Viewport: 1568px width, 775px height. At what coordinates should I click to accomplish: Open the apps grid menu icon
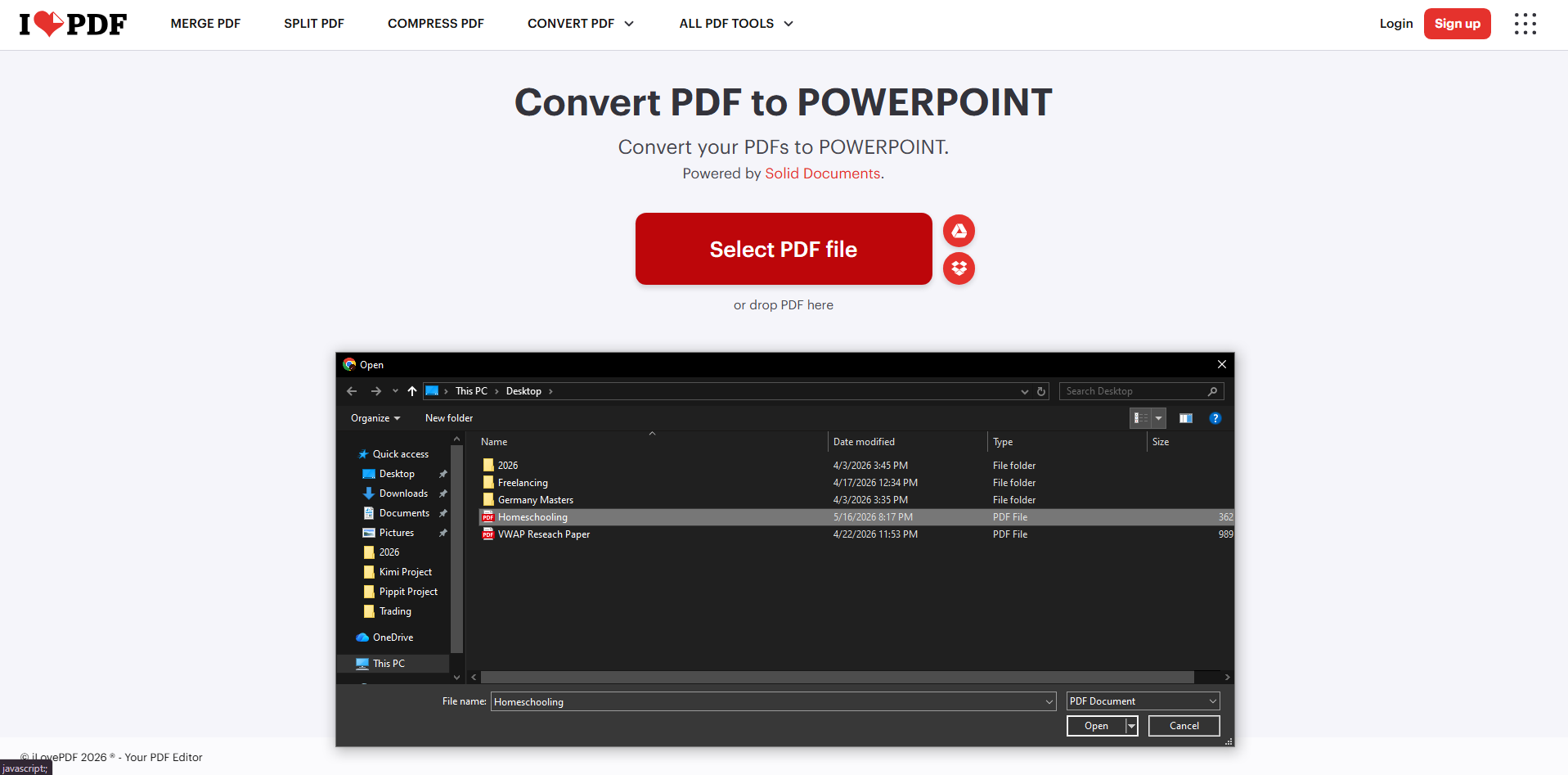pyautogui.click(x=1525, y=24)
